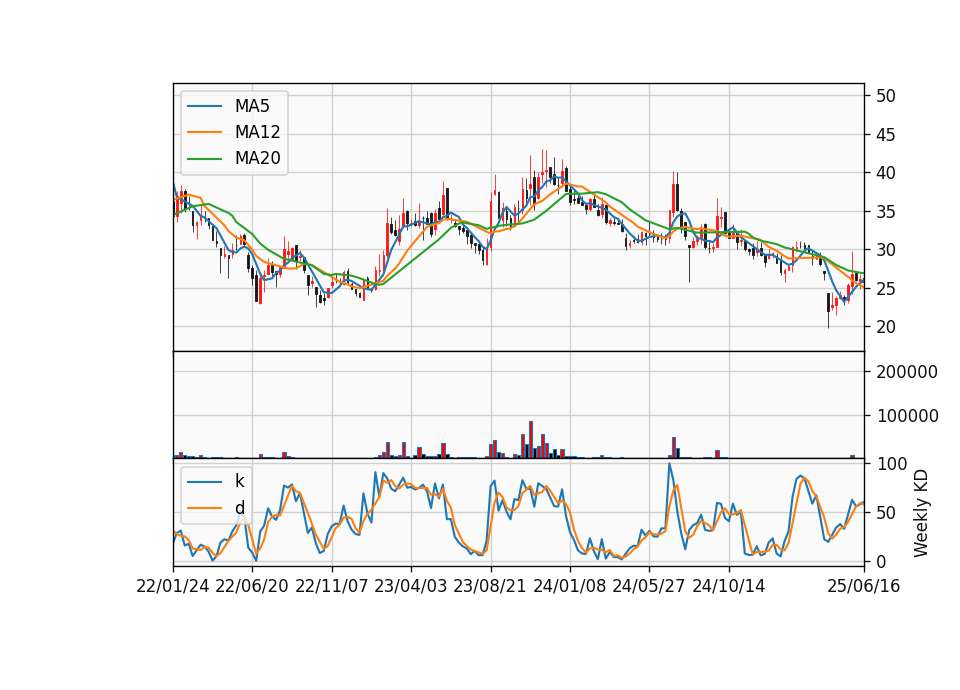The image size is (960, 690).
Task: Click the date label 22/11/07
Action: pos(332,586)
